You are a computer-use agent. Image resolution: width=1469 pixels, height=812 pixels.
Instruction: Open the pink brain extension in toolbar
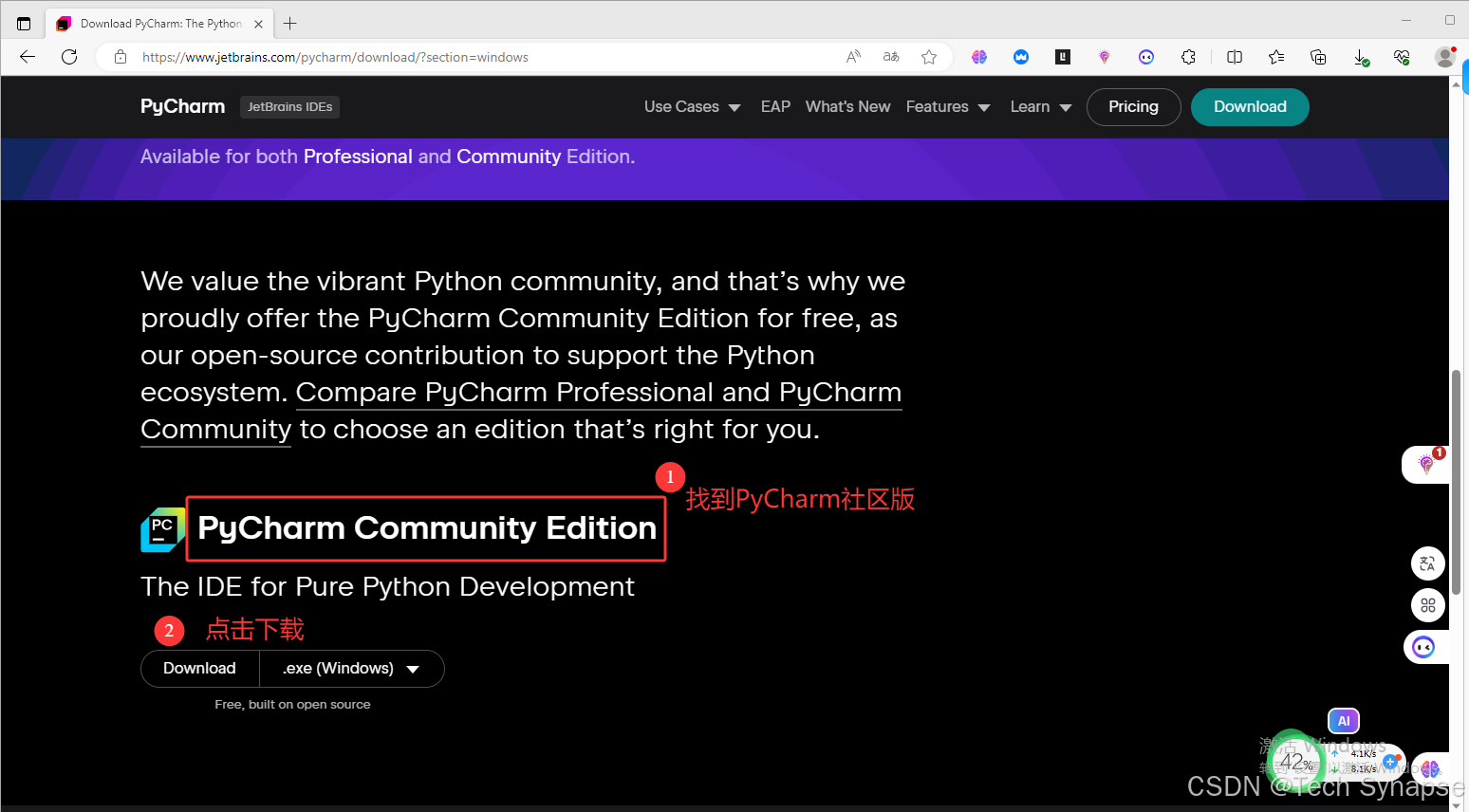point(979,57)
